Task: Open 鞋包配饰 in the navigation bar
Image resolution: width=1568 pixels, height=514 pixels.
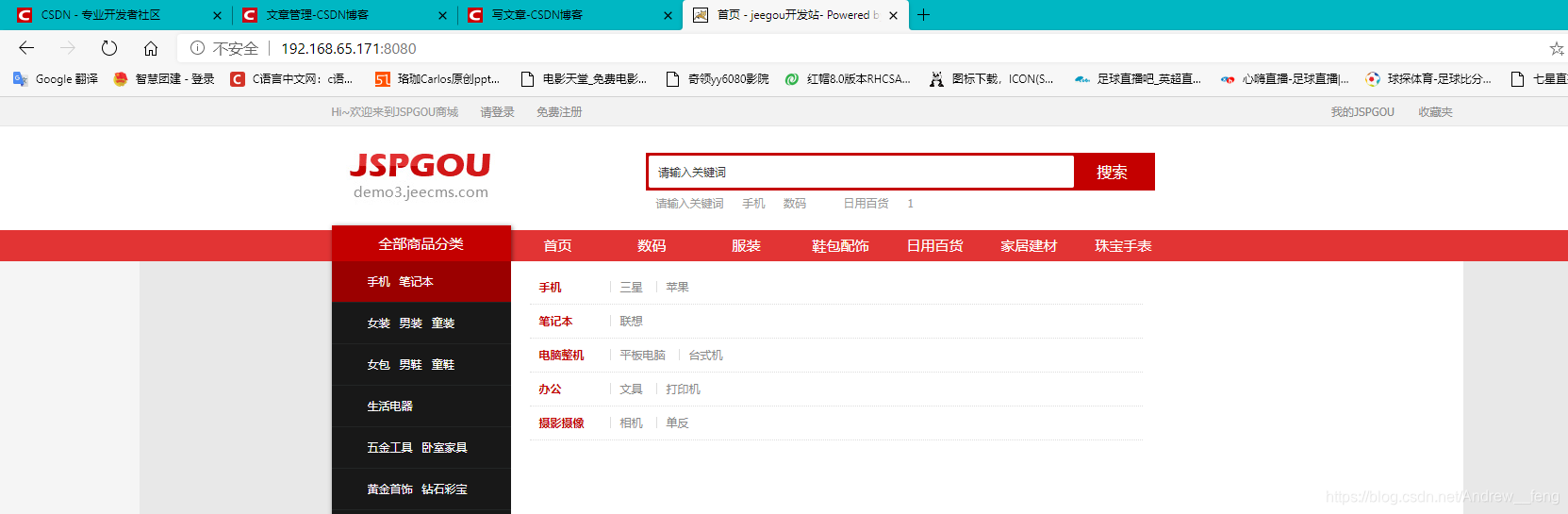Action: click(x=840, y=246)
